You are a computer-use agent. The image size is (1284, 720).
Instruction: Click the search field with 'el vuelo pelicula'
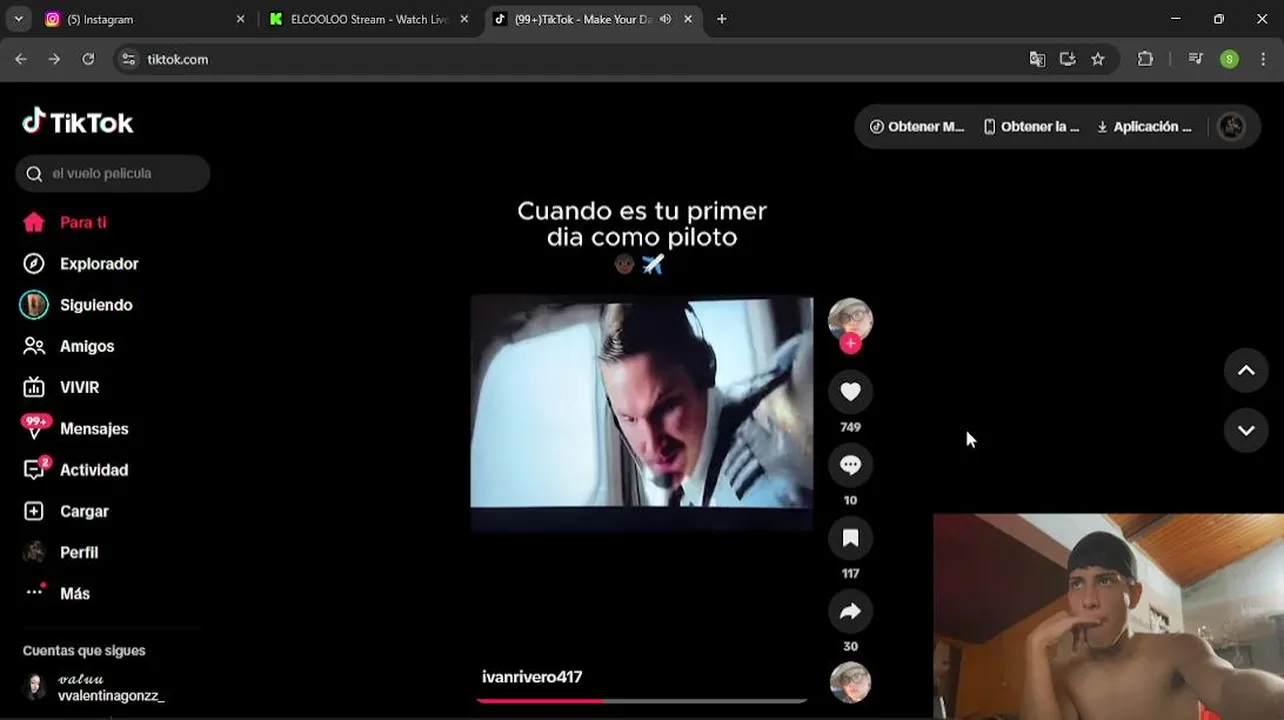coord(113,174)
